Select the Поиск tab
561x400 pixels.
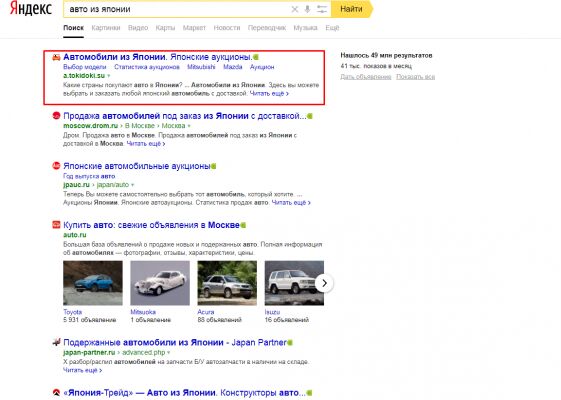(73, 28)
